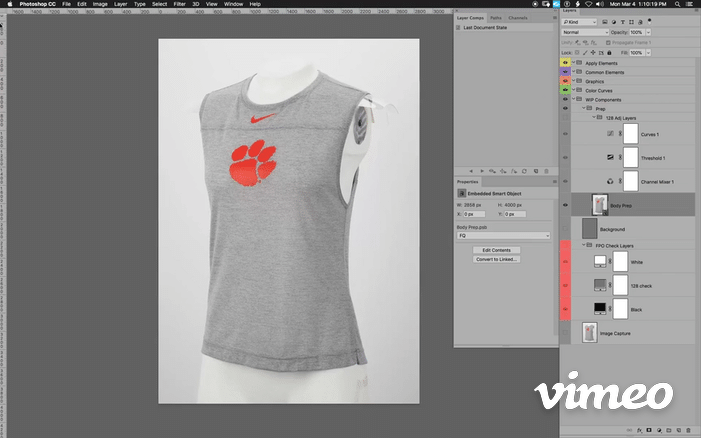Click the Y position input field
Image resolution: width=701 pixels, height=438 pixels.
point(515,214)
